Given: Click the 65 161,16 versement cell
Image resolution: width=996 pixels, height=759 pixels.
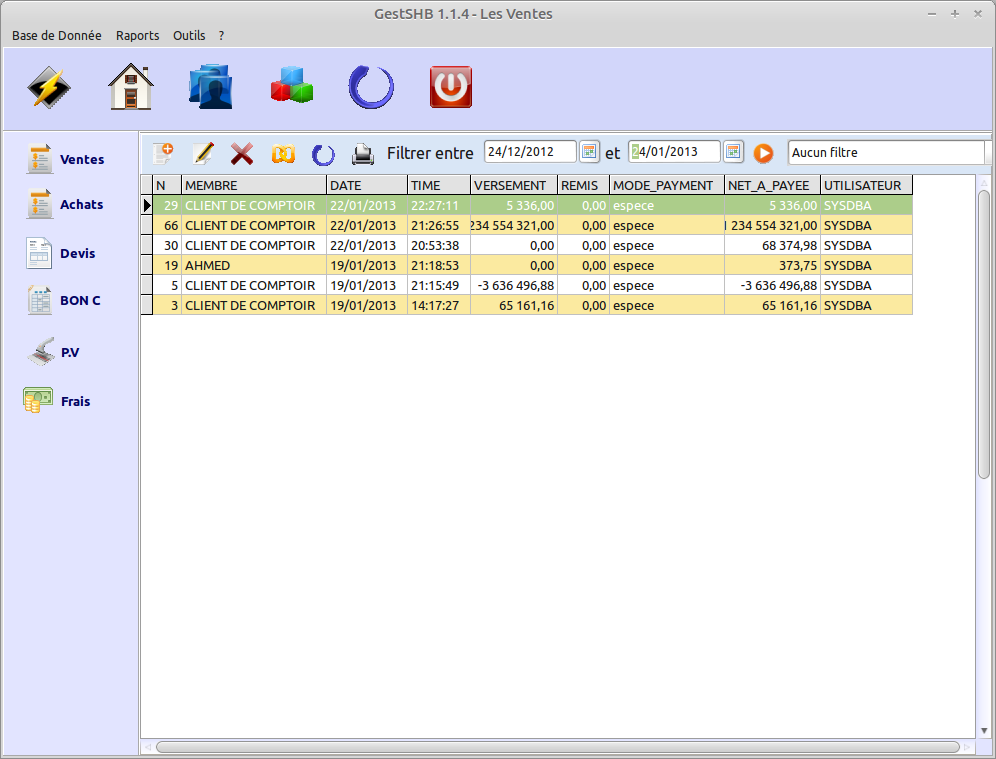Looking at the screenshot, I should pos(514,306).
